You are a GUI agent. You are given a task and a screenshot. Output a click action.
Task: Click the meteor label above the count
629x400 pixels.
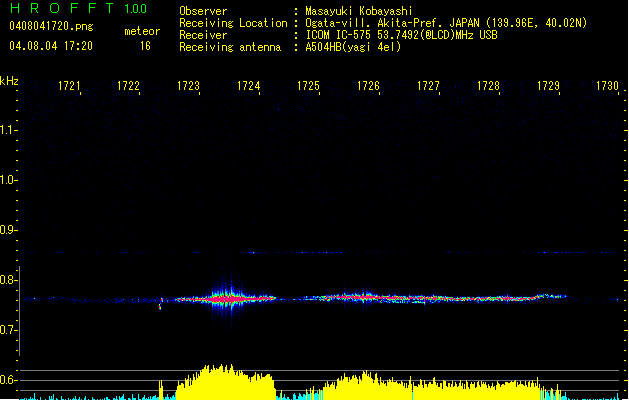click(x=142, y=31)
